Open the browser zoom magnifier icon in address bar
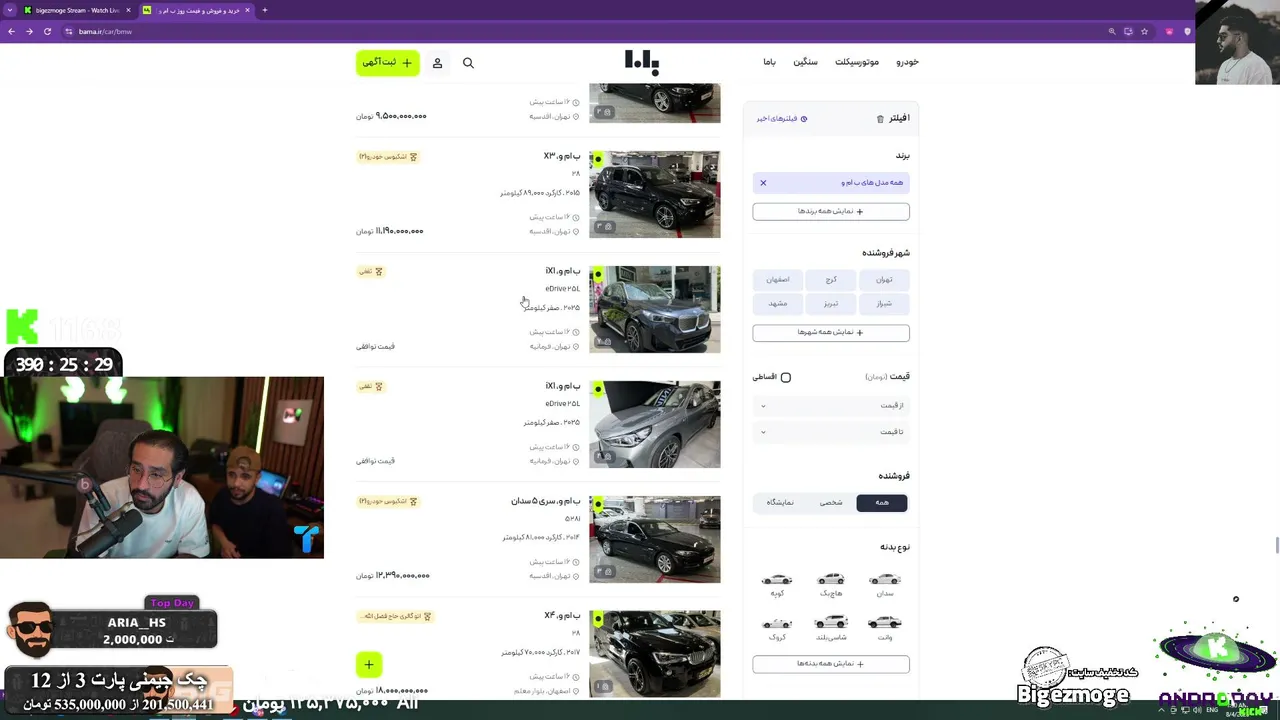 point(1112,31)
